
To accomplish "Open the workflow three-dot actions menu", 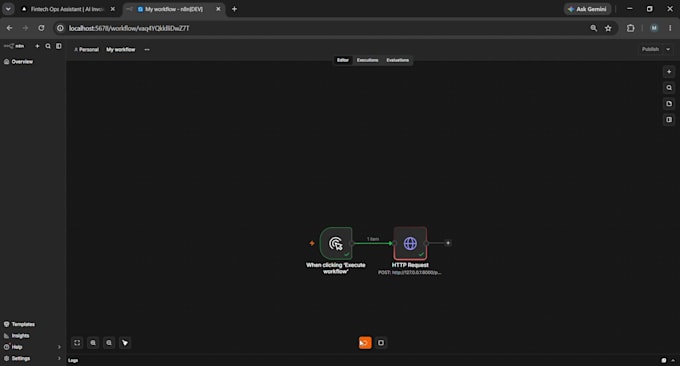I will point(147,49).
